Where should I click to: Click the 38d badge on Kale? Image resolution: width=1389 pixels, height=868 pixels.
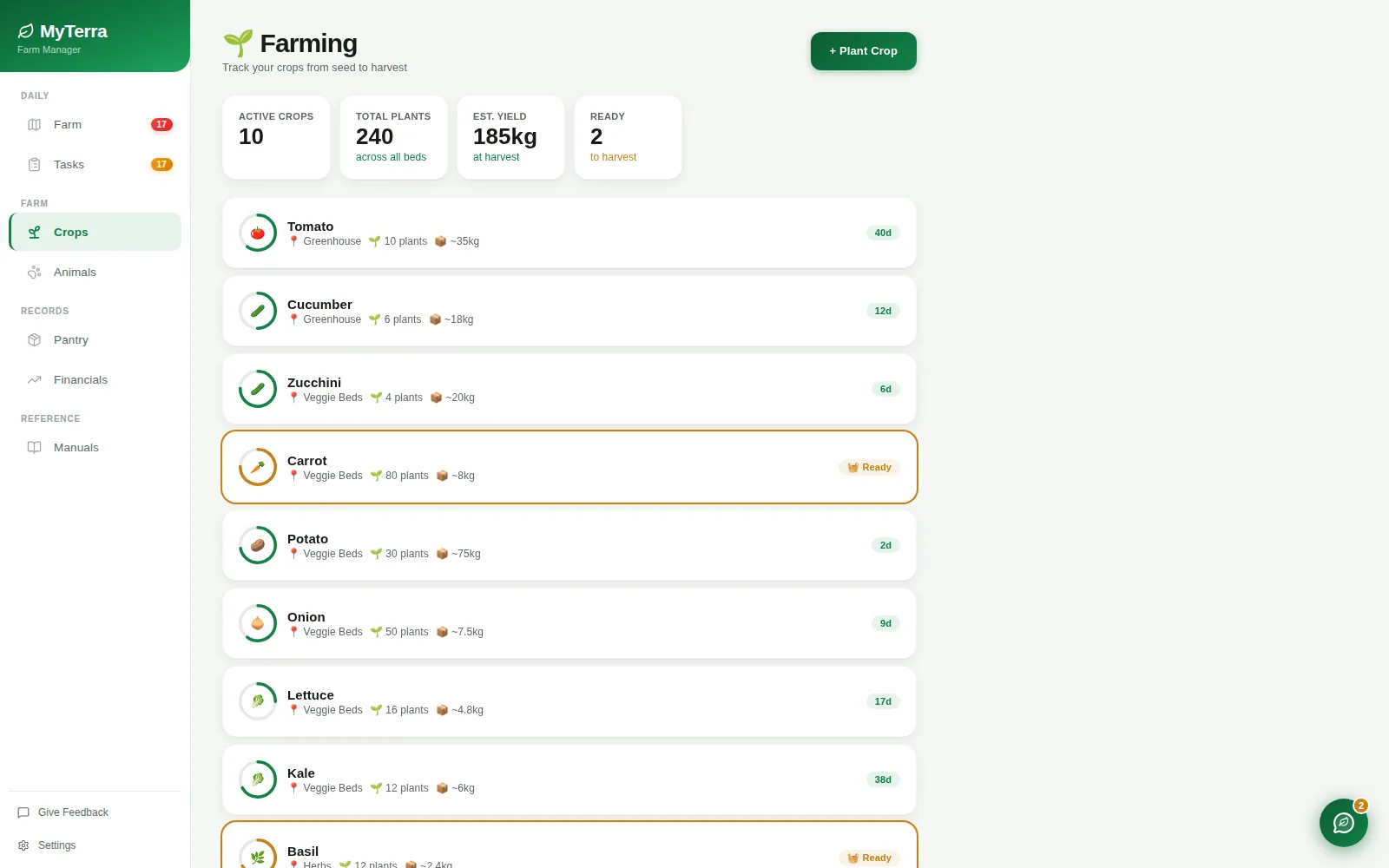click(883, 779)
